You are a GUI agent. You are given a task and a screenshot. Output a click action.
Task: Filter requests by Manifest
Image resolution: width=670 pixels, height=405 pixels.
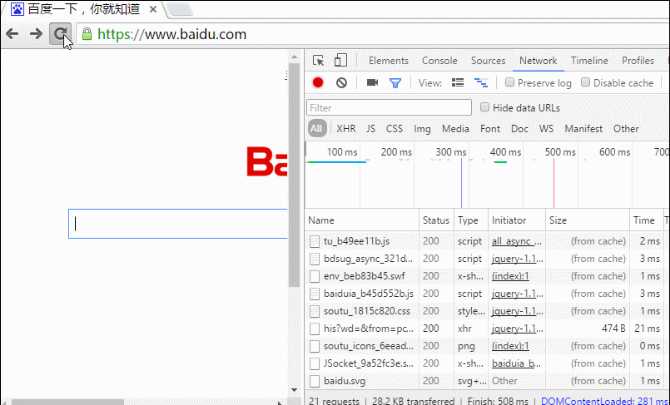(x=583, y=129)
